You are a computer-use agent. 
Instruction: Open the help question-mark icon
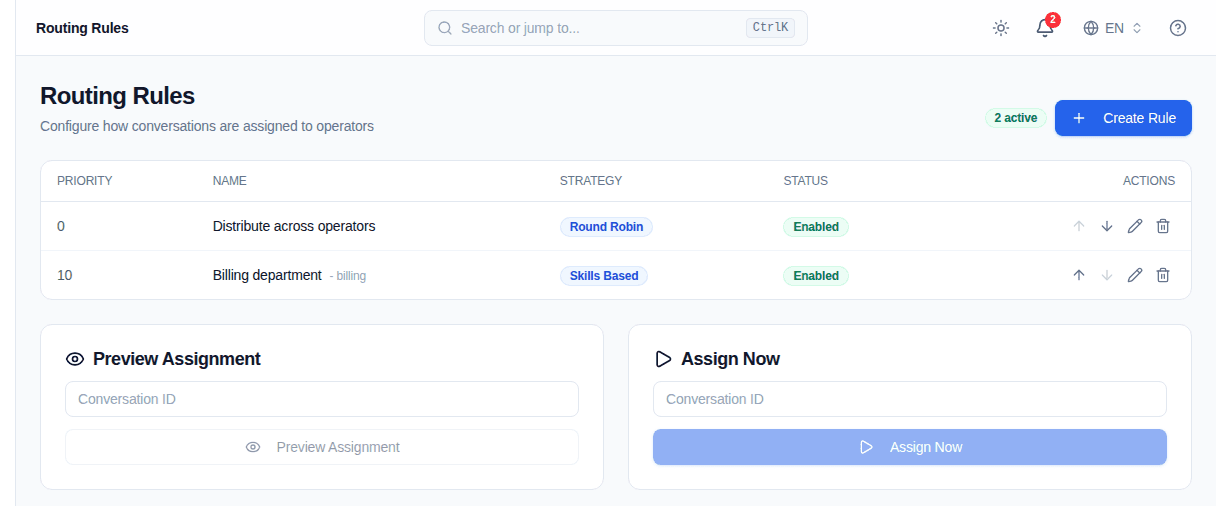(x=1178, y=28)
